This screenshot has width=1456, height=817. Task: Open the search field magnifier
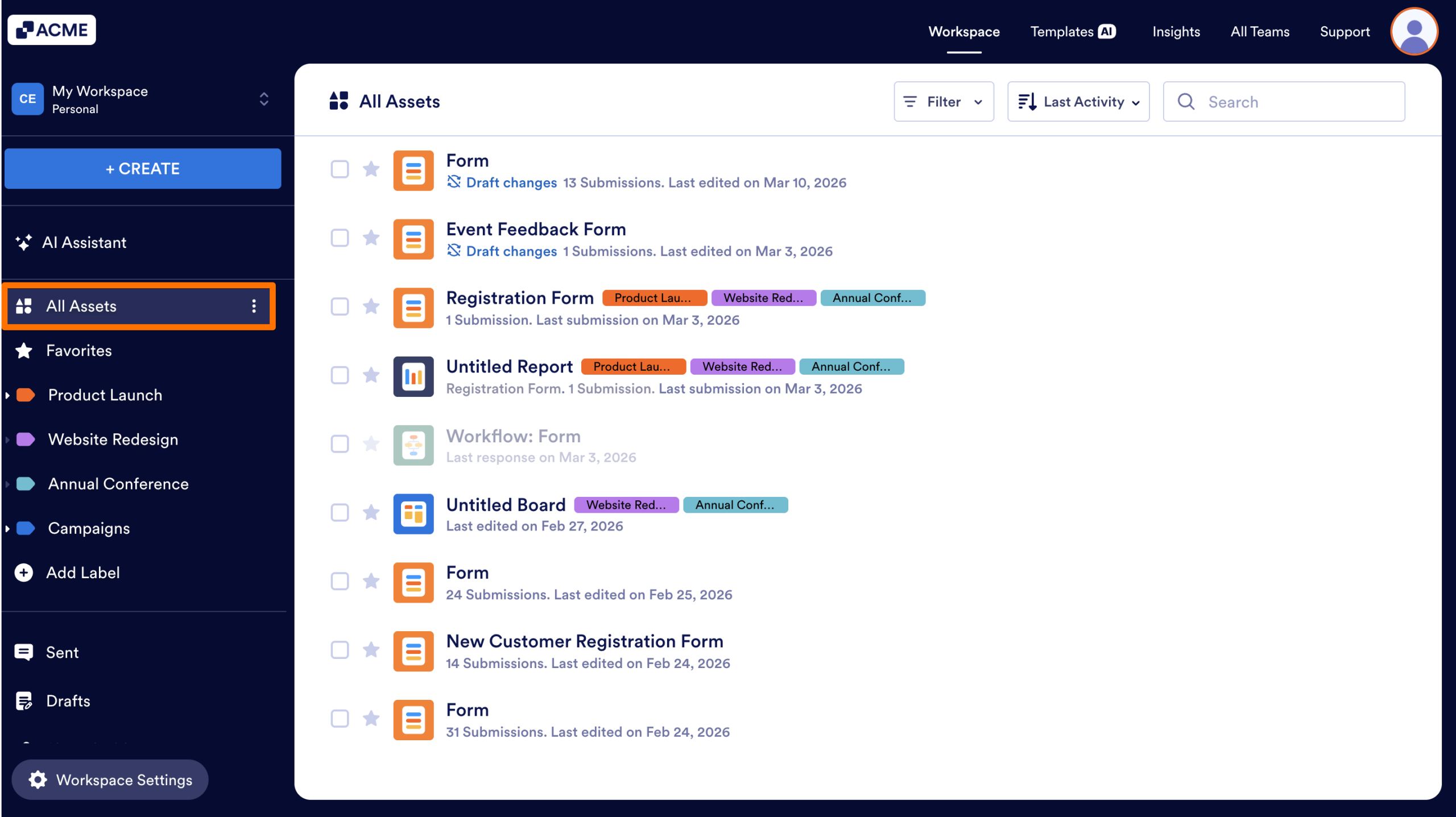click(1186, 102)
